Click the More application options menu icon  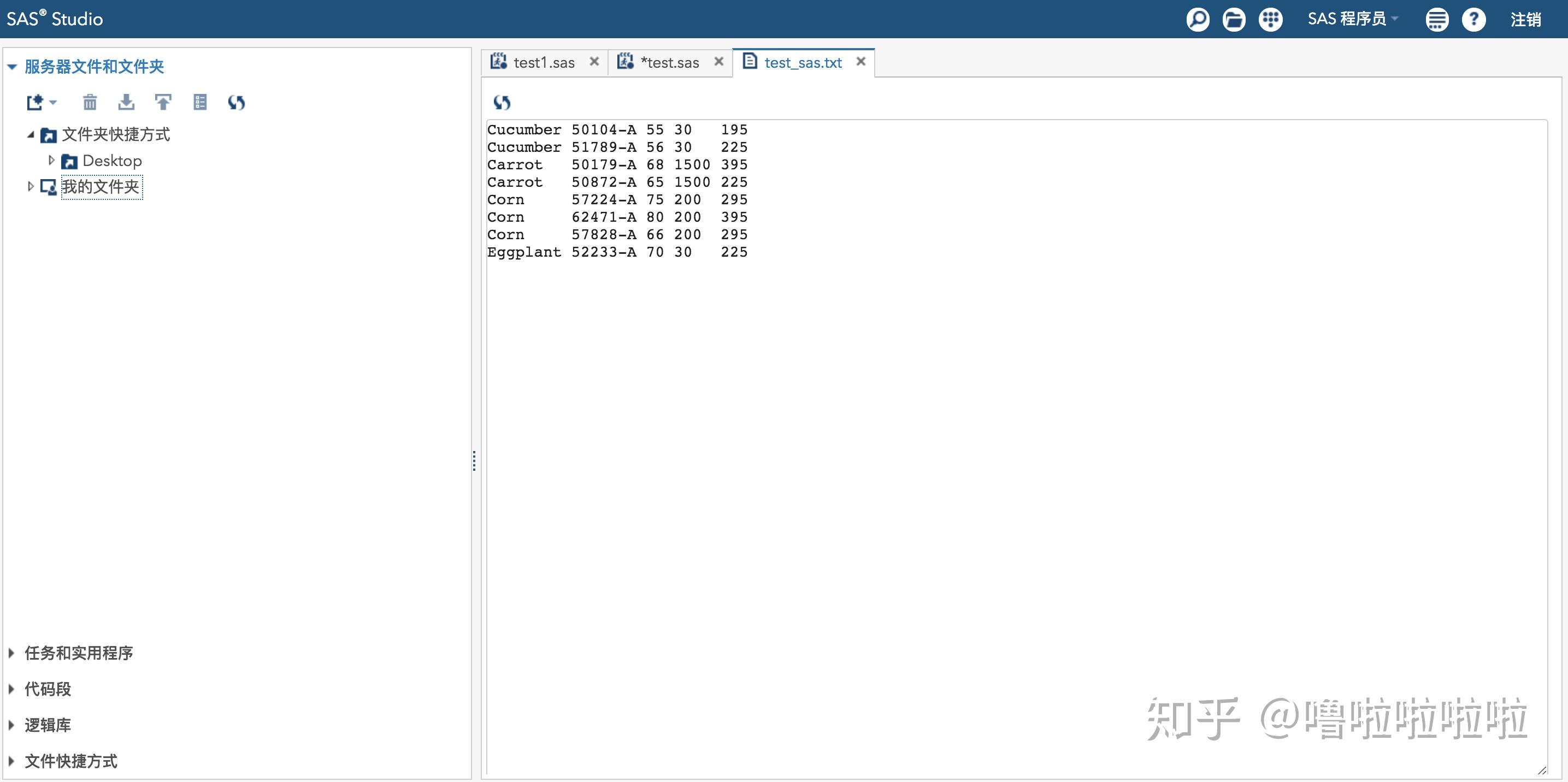click(x=1436, y=20)
